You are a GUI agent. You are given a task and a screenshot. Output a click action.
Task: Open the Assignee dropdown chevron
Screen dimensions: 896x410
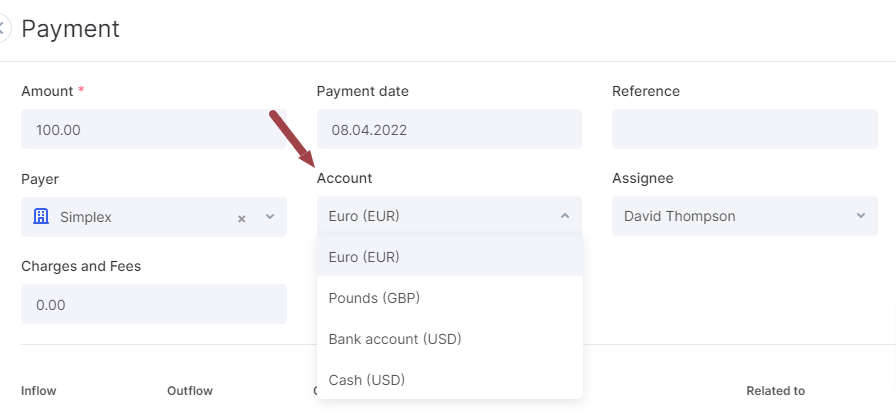pyautogui.click(x=861, y=216)
